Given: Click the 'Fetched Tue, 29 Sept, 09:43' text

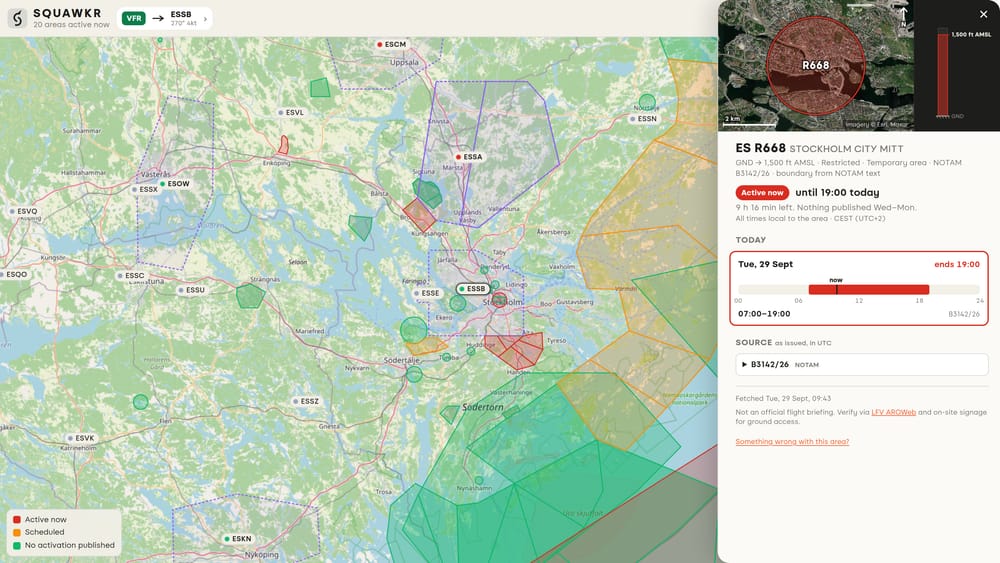Looking at the screenshot, I should (783, 398).
